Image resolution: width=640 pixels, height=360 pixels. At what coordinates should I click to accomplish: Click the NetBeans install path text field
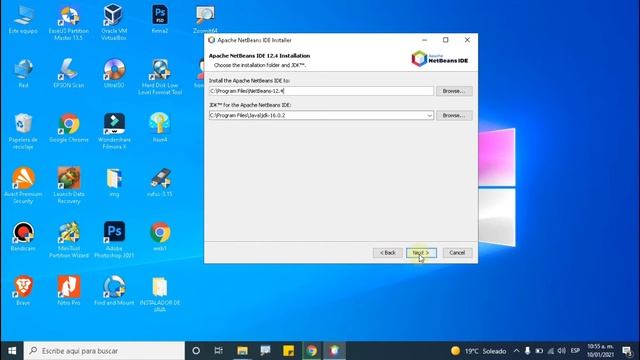click(x=321, y=91)
